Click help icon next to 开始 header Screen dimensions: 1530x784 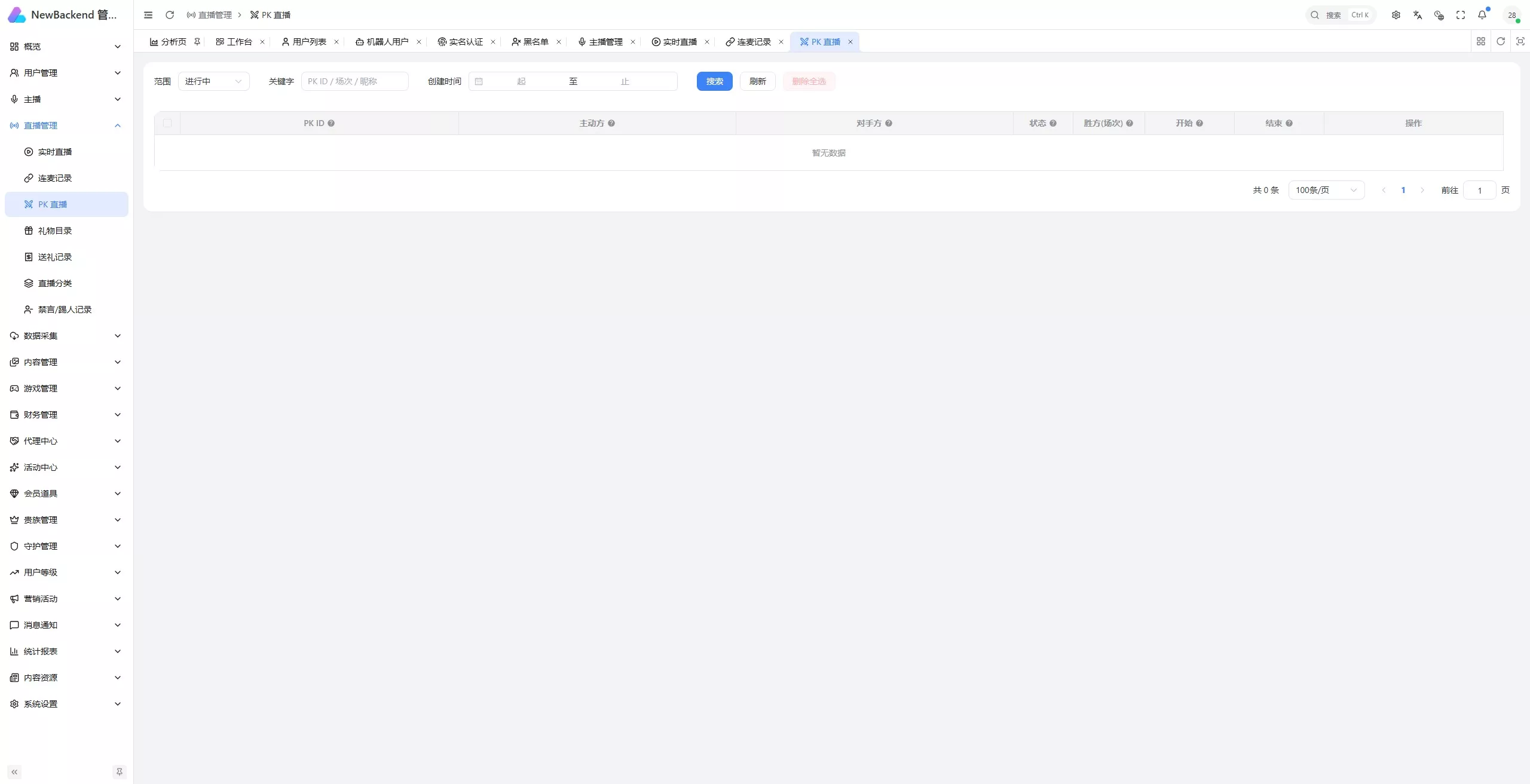(x=1199, y=123)
